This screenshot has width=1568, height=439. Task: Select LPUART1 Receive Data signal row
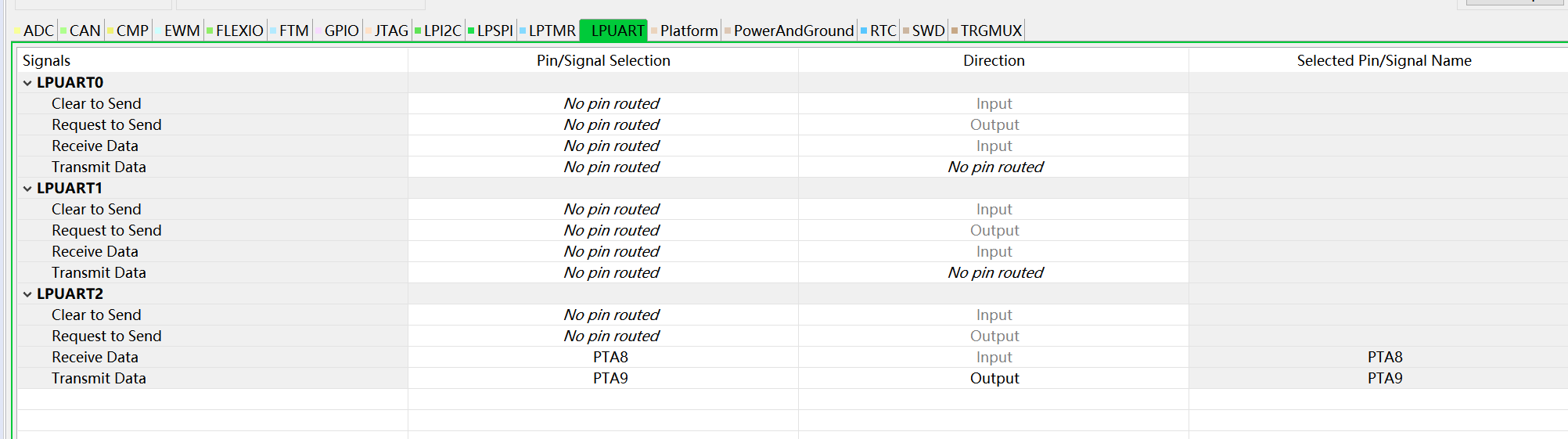tap(95, 251)
